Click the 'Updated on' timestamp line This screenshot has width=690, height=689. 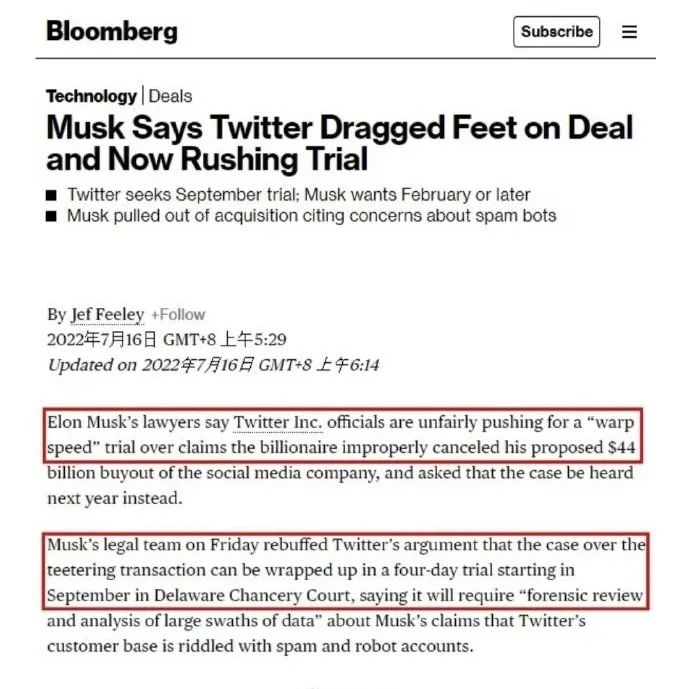click(x=213, y=365)
